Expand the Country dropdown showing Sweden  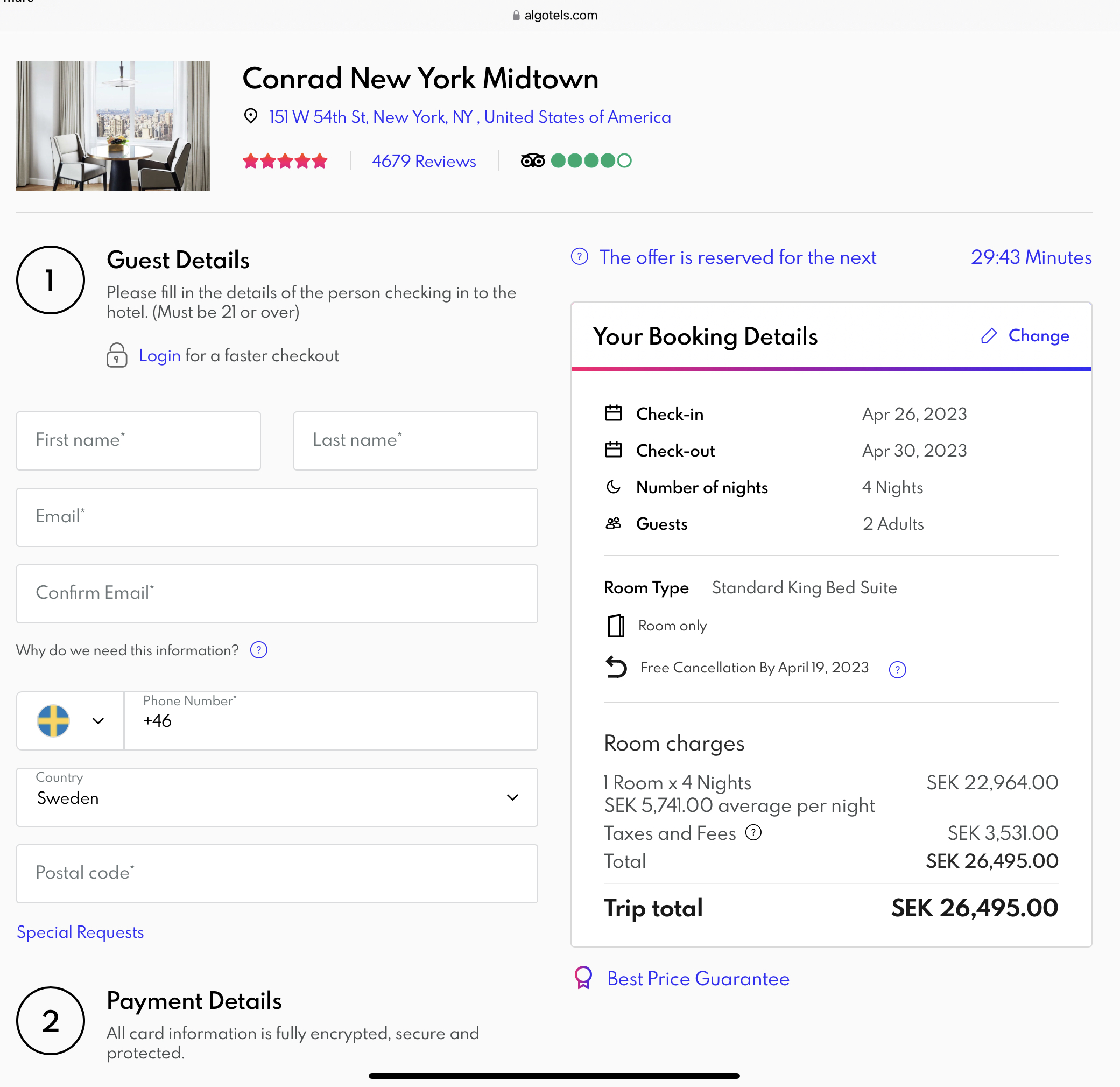[277, 797]
